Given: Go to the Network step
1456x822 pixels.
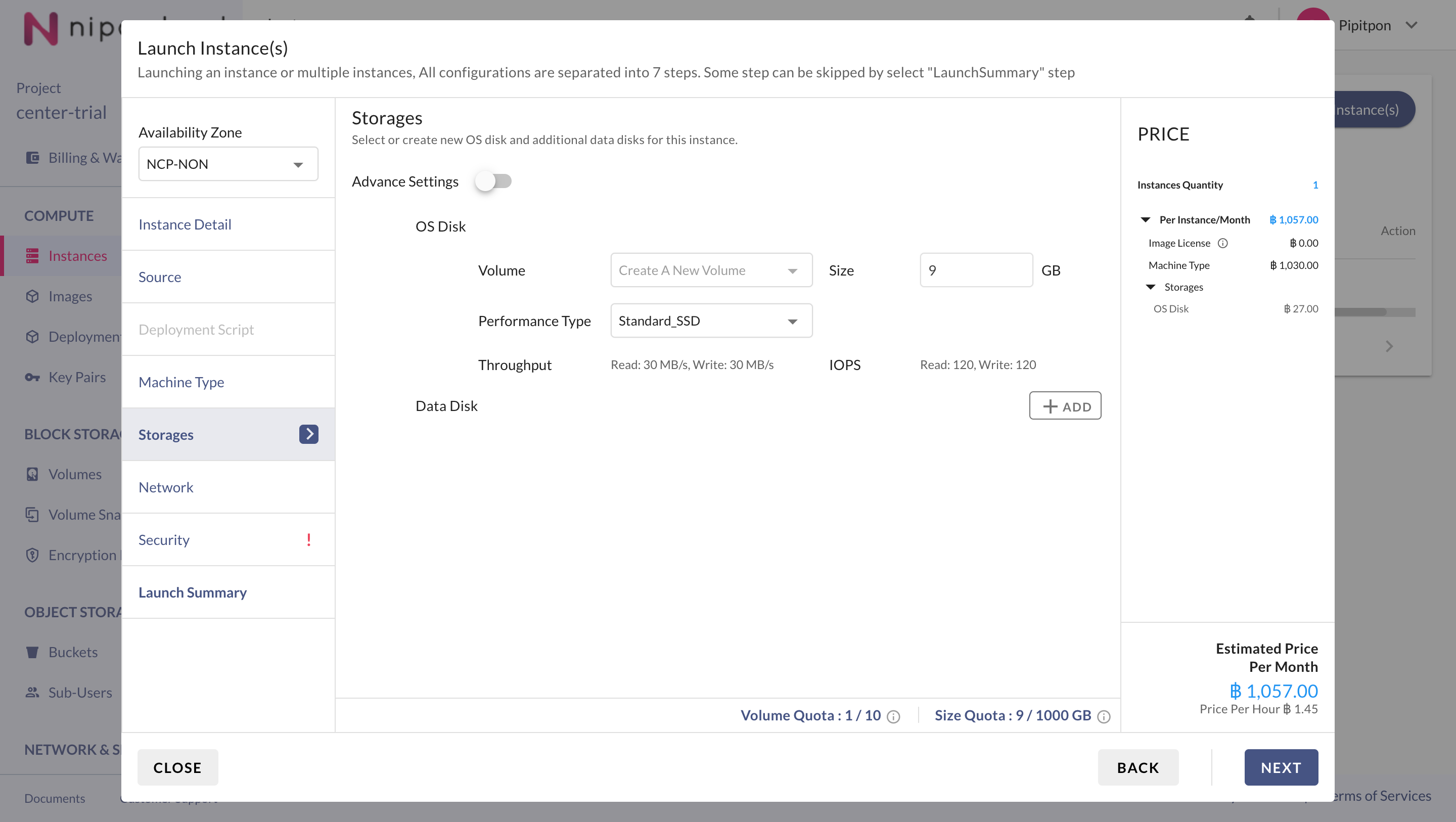Looking at the screenshot, I should pyautogui.click(x=228, y=487).
